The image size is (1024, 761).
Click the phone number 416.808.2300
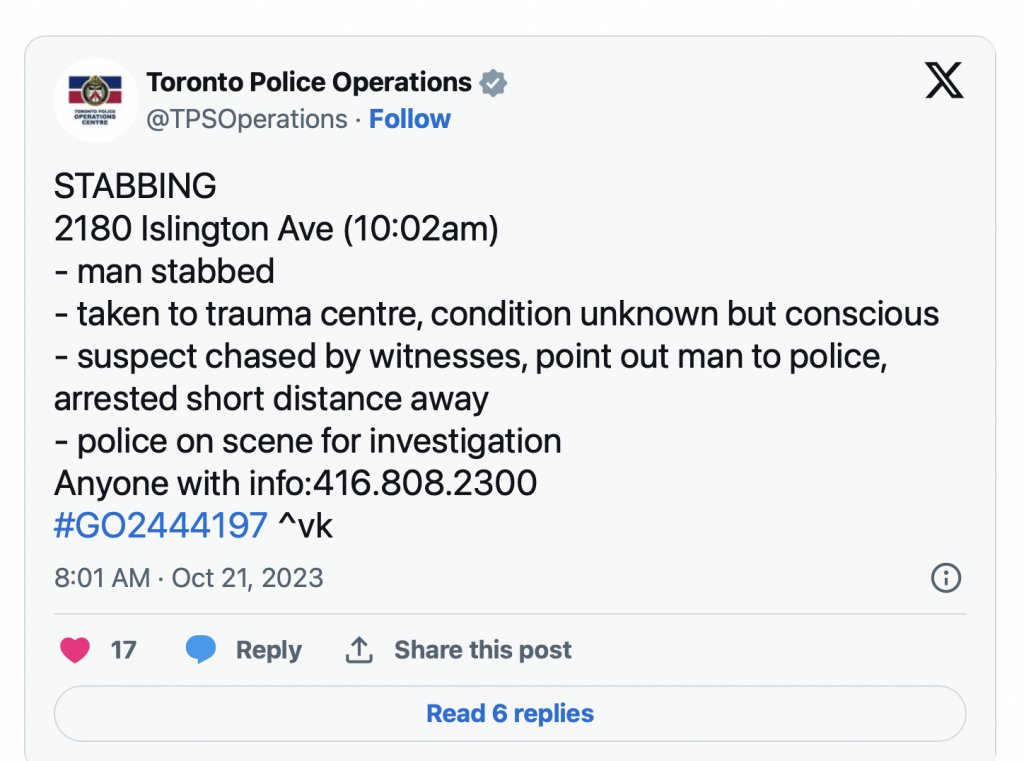click(x=425, y=484)
